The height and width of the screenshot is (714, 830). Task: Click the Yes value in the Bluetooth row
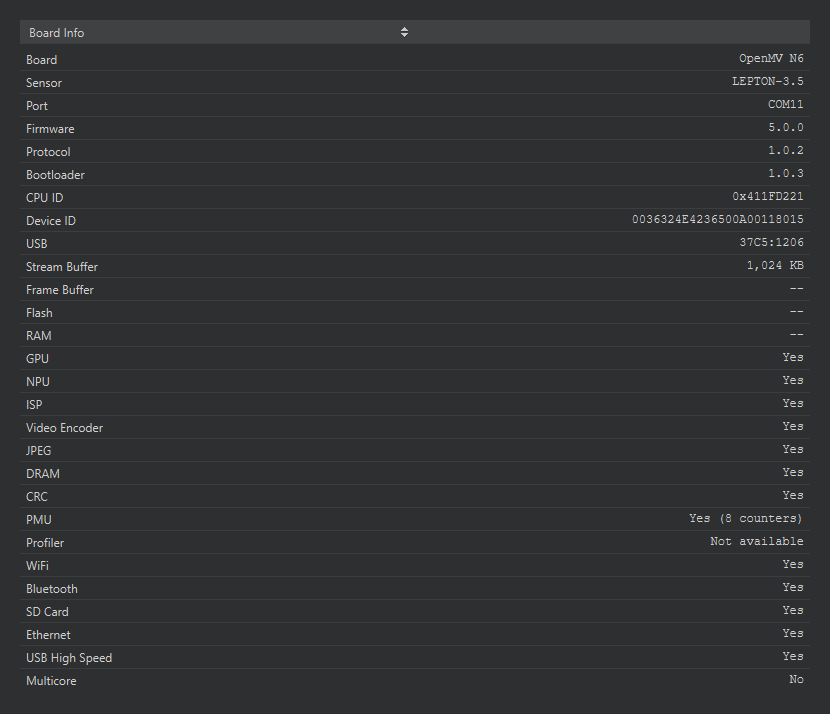[793, 588]
